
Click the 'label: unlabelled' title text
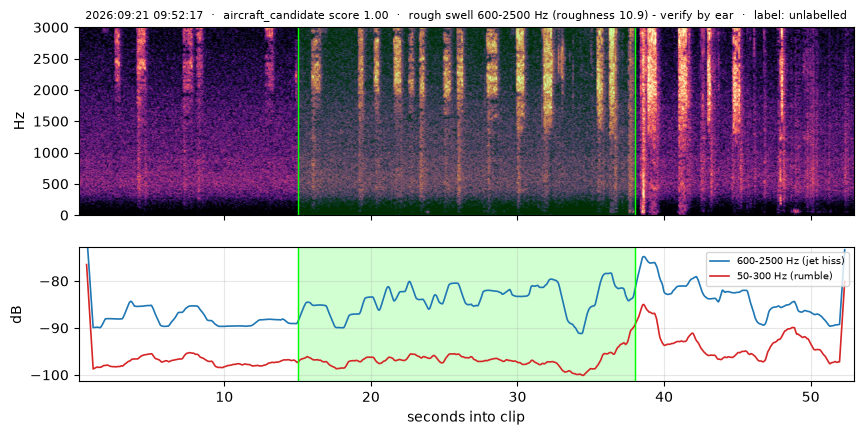[x=800, y=15]
